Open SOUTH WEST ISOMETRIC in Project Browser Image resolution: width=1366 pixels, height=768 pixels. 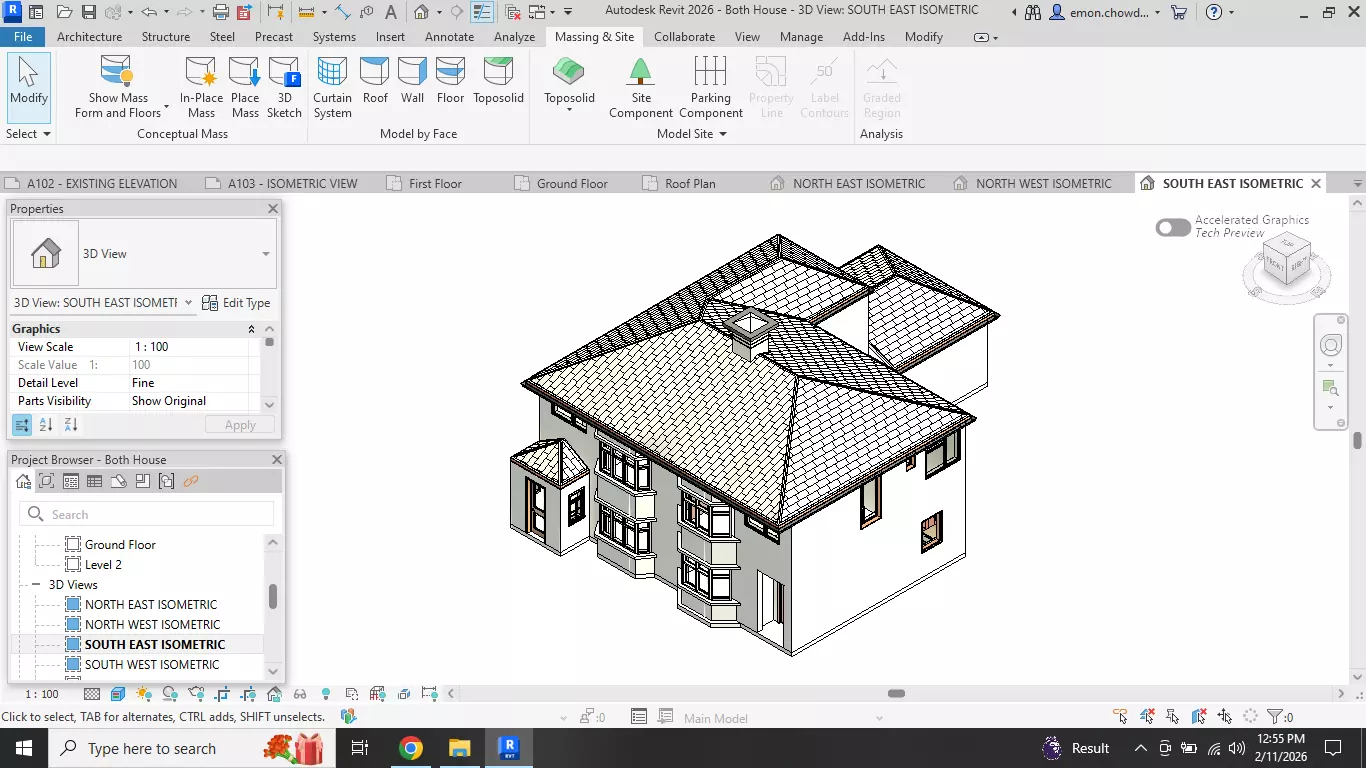click(x=152, y=665)
